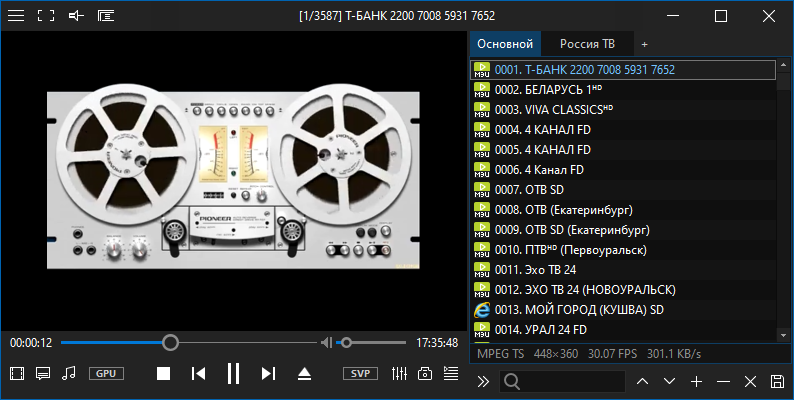Take a screenshot with camera icon

[x=425, y=374]
